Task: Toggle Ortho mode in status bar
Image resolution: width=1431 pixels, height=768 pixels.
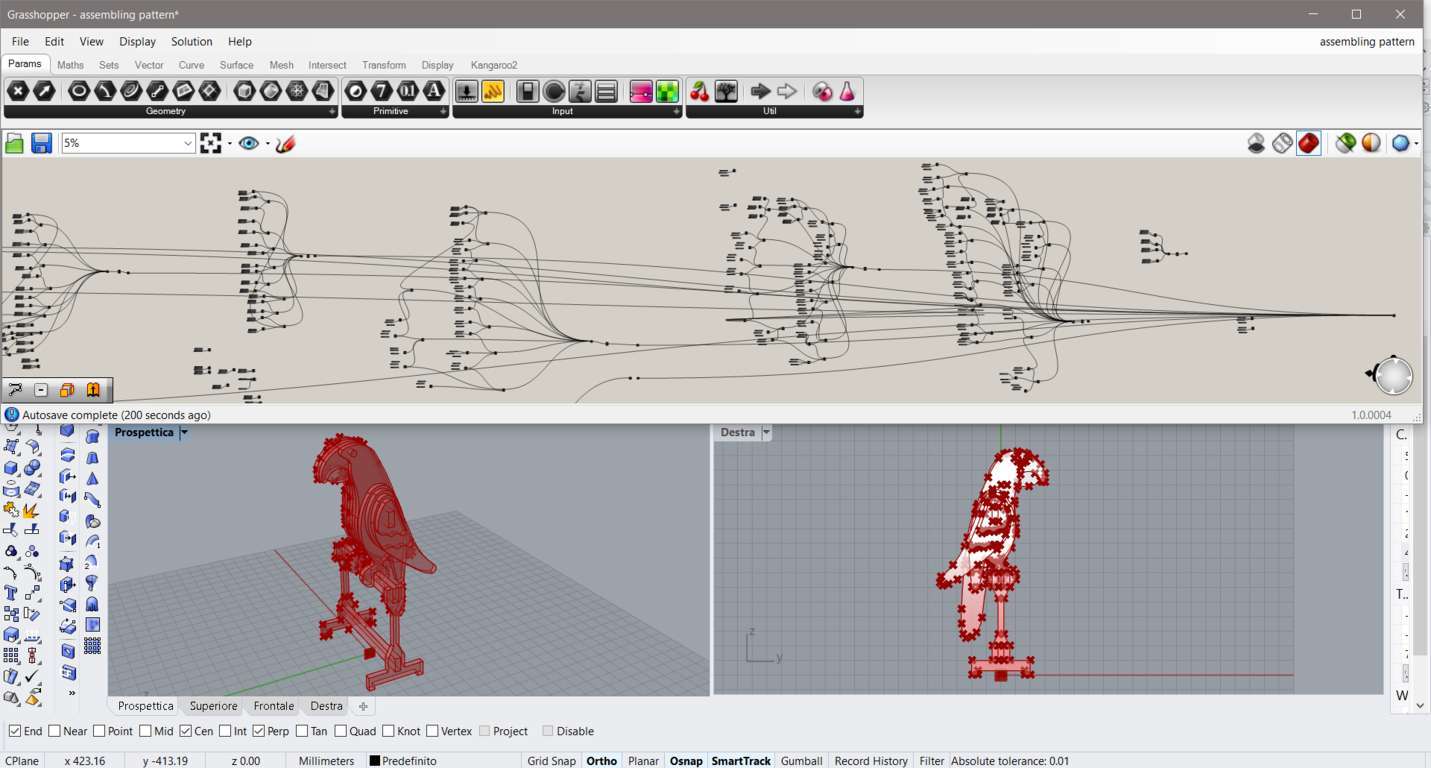Action: coord(601,761)
